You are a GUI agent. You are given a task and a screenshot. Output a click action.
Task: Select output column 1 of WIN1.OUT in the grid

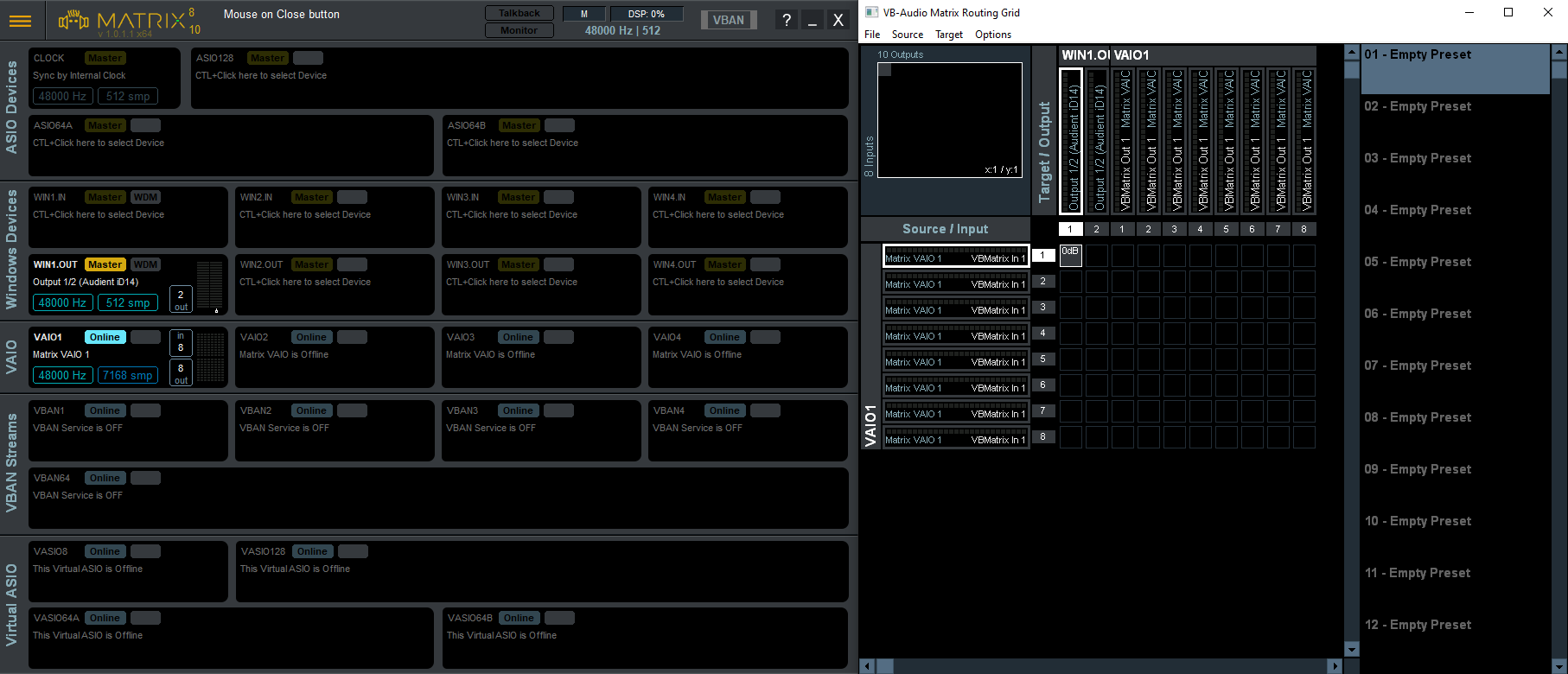point(1070,229)
